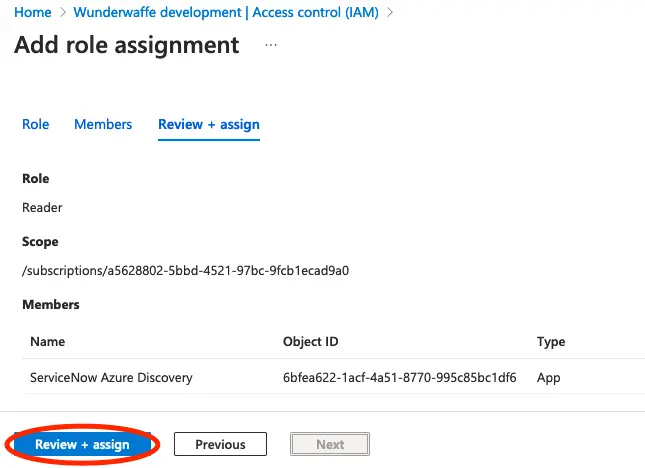645x468 pixels.
Task: Click the Home breadcrumb link
Action: pos(34,12)
